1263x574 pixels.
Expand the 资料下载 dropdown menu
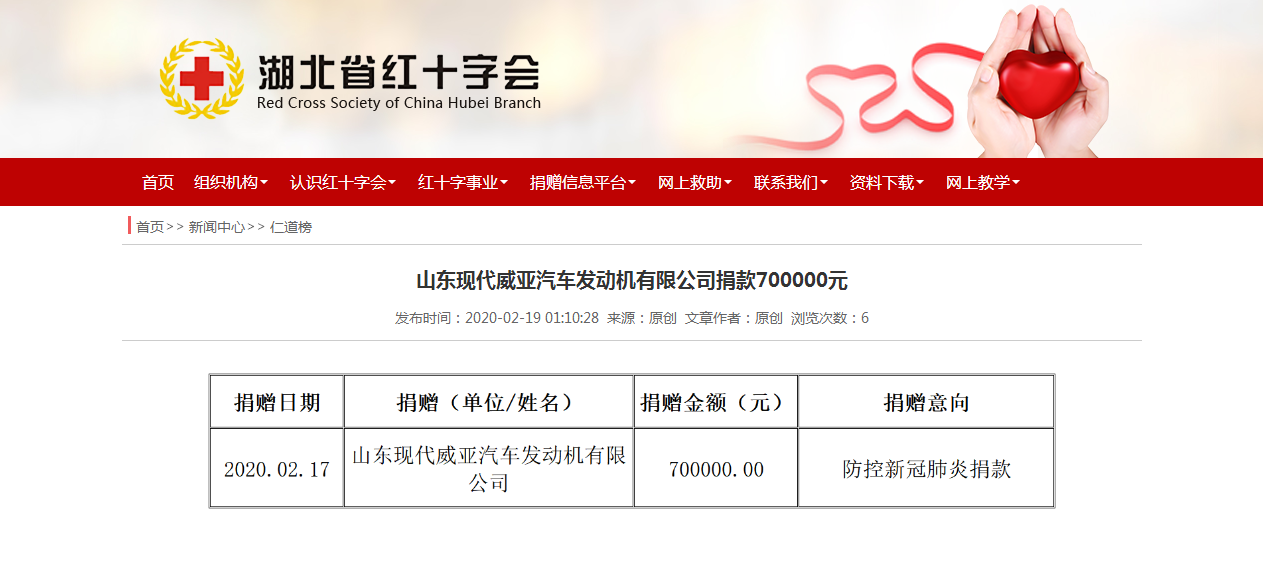click(887, 183)
